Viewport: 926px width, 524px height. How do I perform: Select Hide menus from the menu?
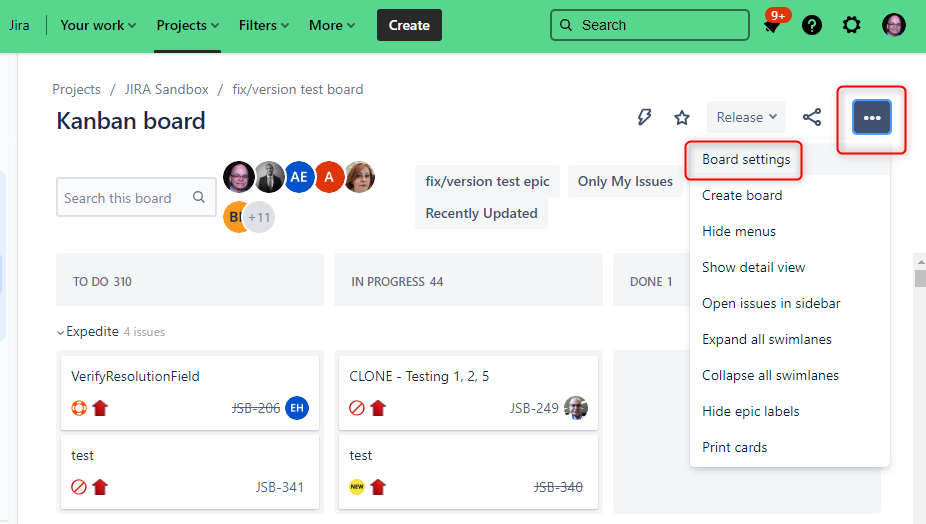790,232
